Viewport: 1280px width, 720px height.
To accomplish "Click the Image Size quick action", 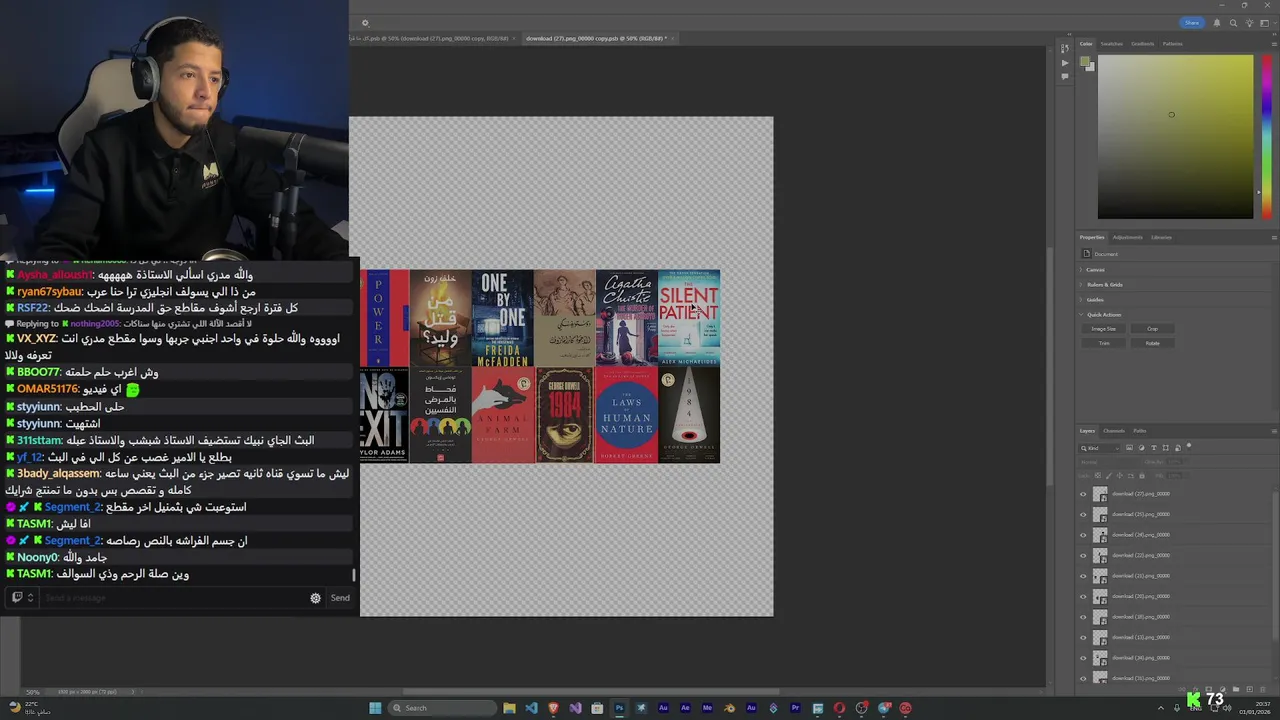I will pos(1103,328).
